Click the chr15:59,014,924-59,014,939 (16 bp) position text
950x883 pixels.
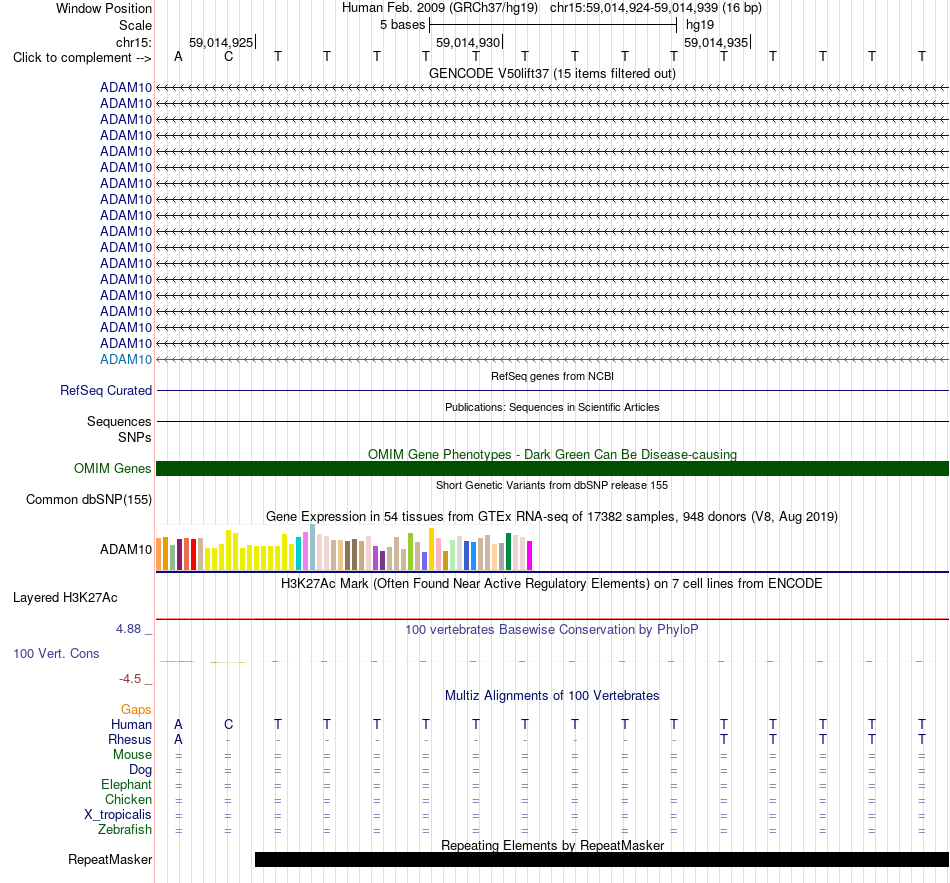[x=656, y=8]
